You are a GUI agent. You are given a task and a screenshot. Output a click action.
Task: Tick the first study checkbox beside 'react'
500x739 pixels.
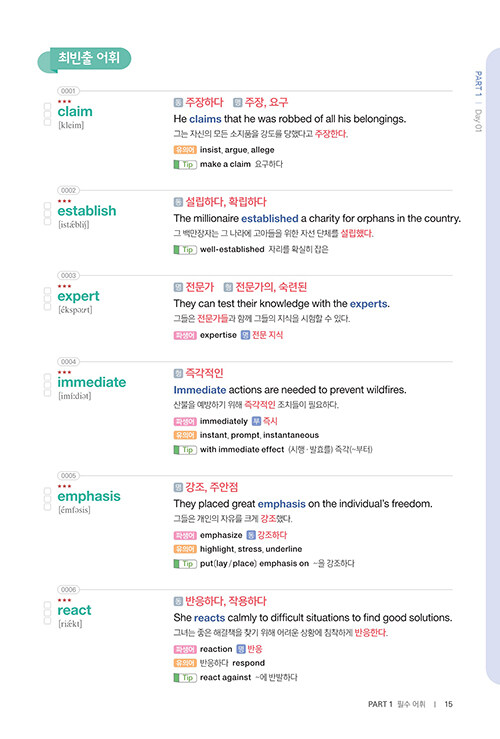coord(47,605)
